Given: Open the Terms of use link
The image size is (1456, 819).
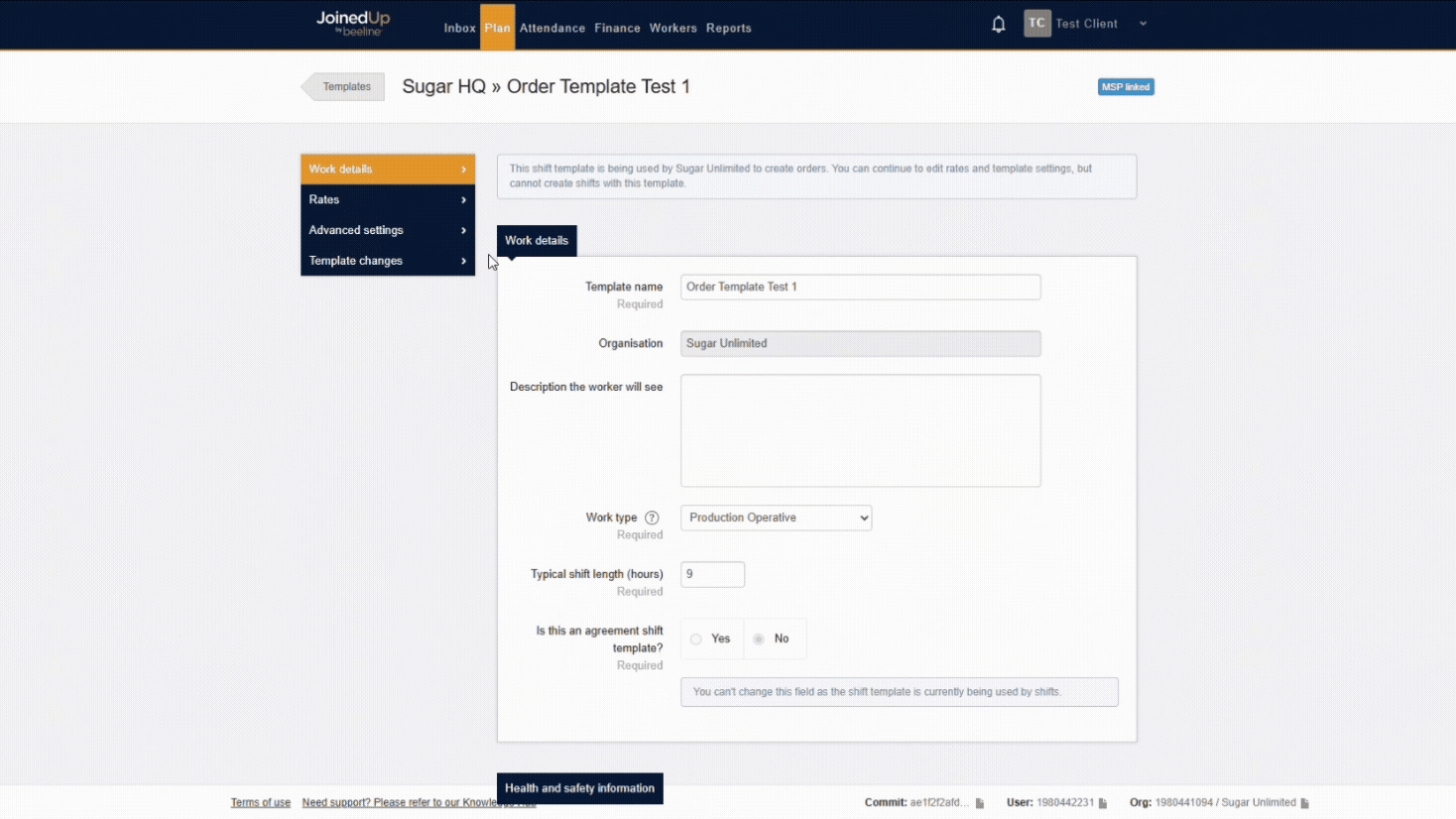Looking at the screenshot, I should tap(261, 803).
